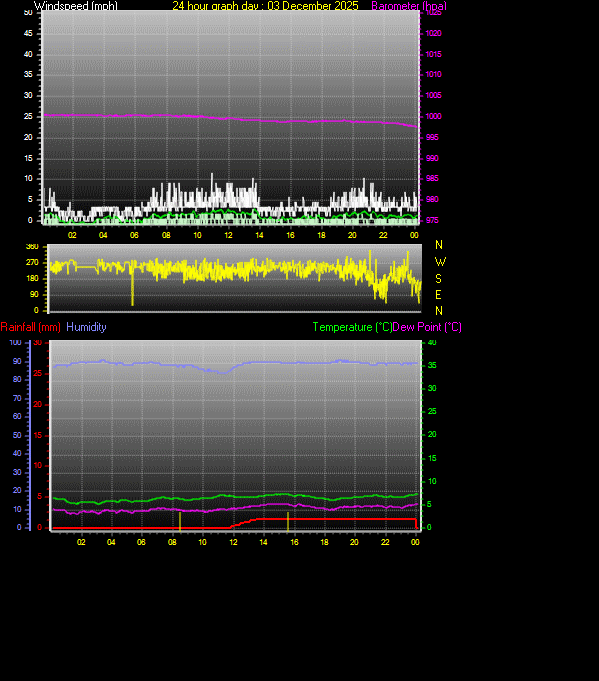The width and height of the screenshot is (599, 681).
Task: Select the 25 value on the red rainfall axis
Action: pos(38,374)
